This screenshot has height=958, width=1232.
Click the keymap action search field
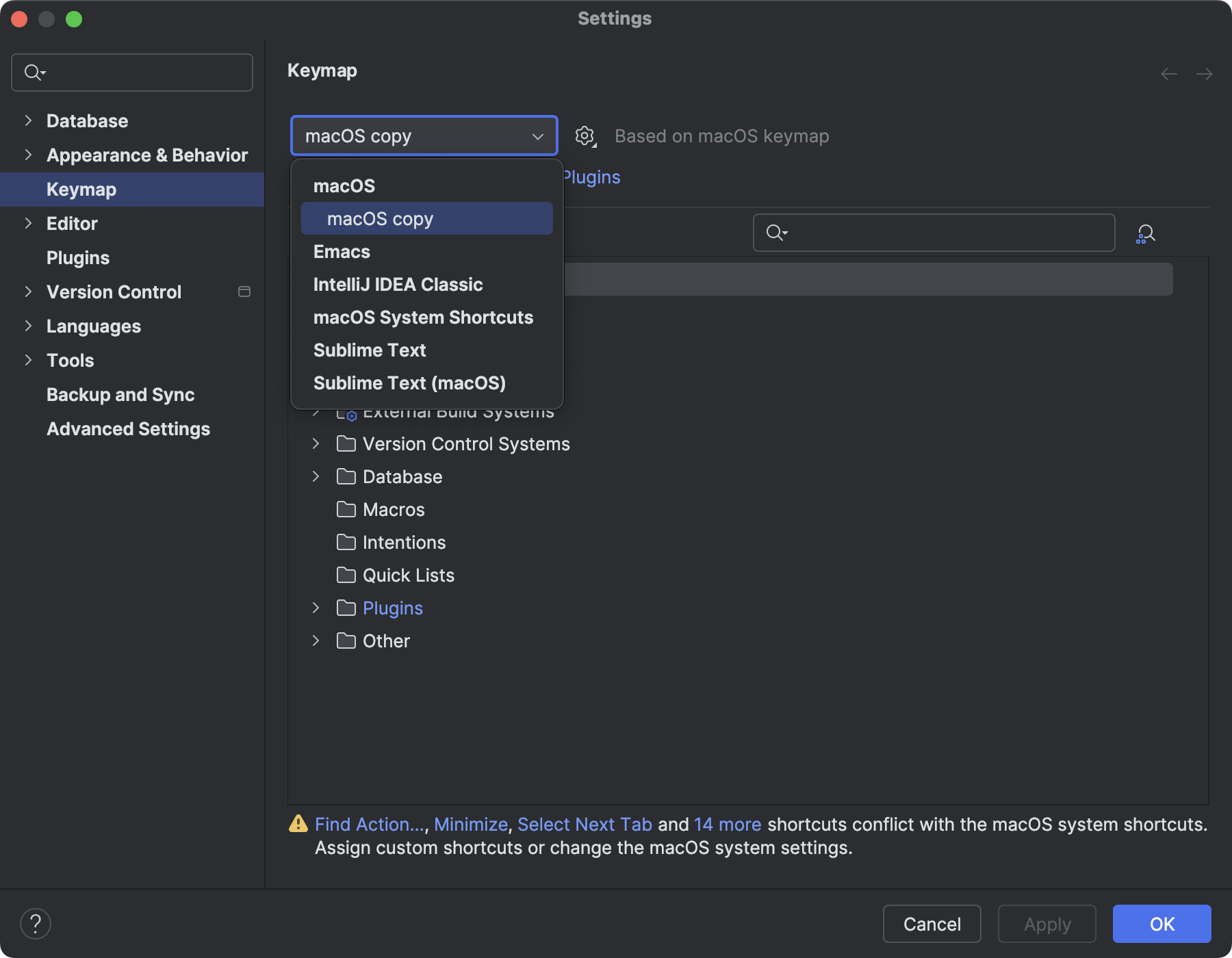tap(931, 233)
